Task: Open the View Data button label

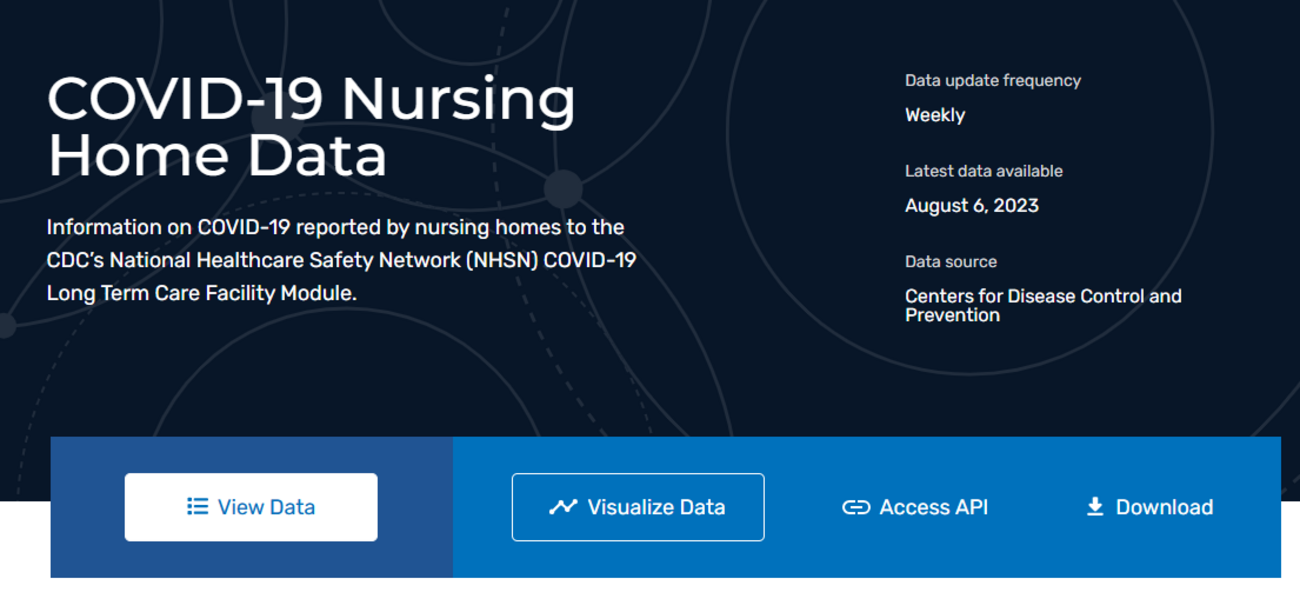Action: pyautogui.click(x=266, y=507)
